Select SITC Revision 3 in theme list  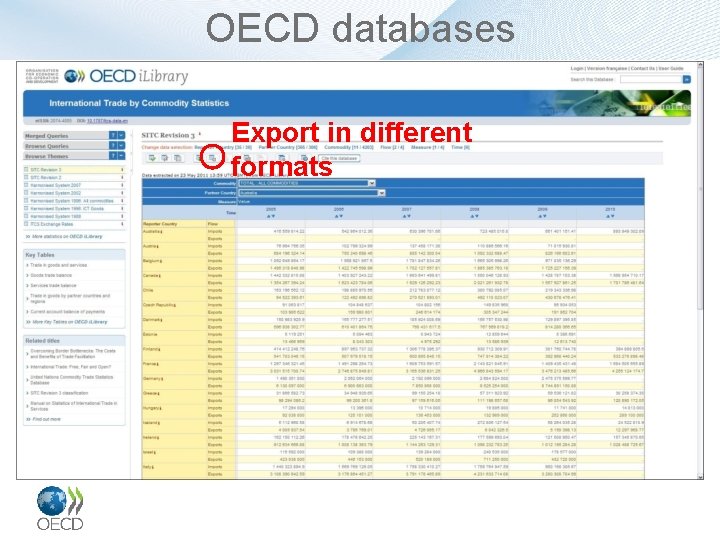click(x=46, y=170)
